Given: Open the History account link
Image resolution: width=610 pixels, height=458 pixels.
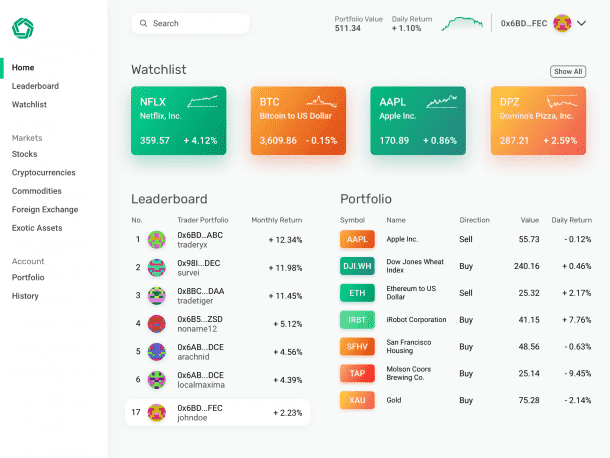Looking at the screenshot, I should (x=25, y=296).
